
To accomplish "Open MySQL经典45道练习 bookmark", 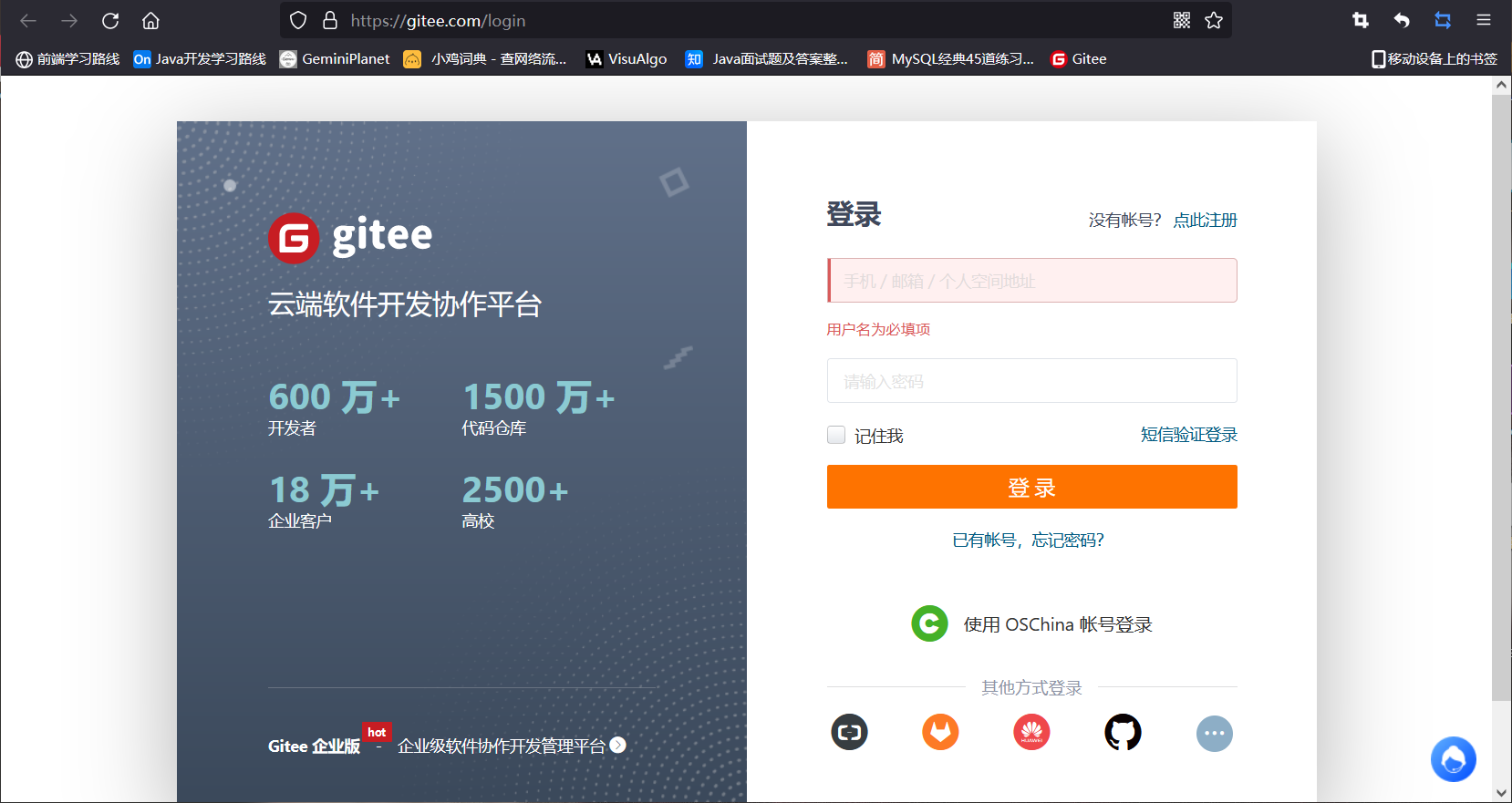I will [x=950, y=58].
